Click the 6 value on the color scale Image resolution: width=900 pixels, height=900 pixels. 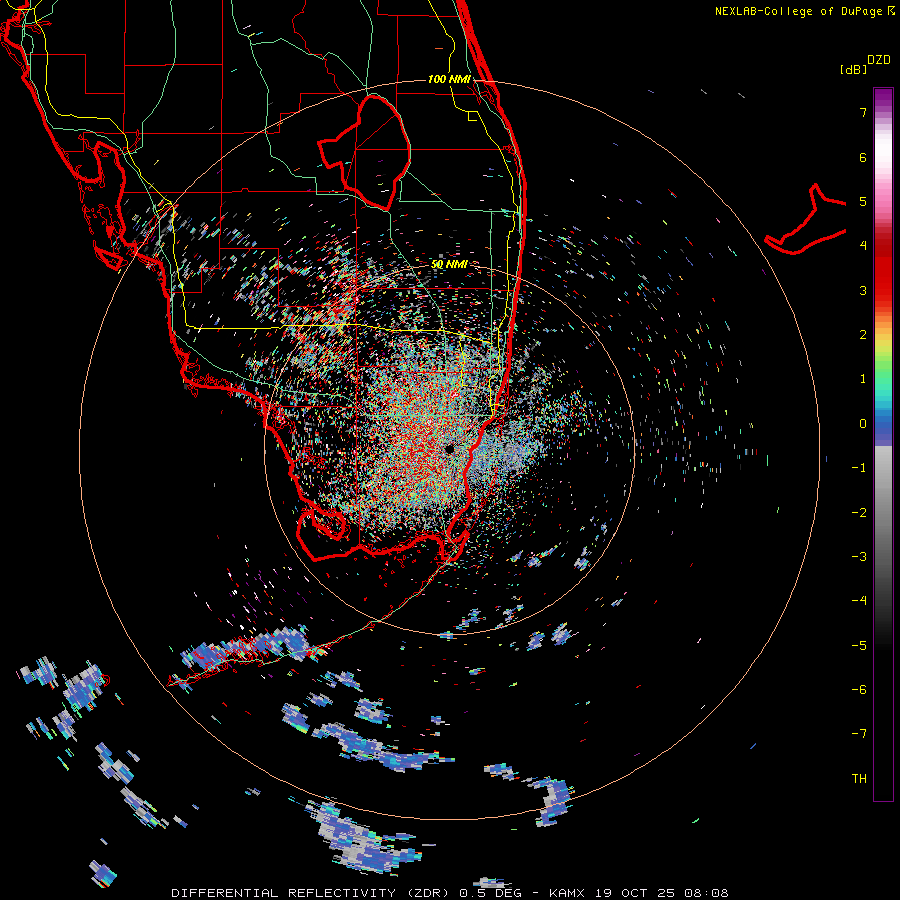[863, 157]
